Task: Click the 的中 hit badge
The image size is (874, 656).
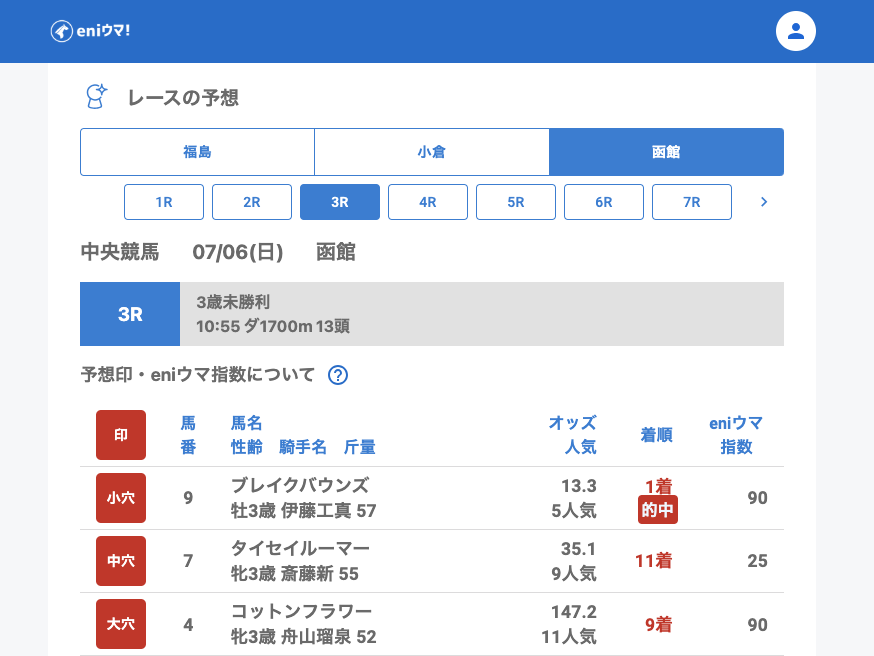Action: pyautogui.click(x=658, y=510)
